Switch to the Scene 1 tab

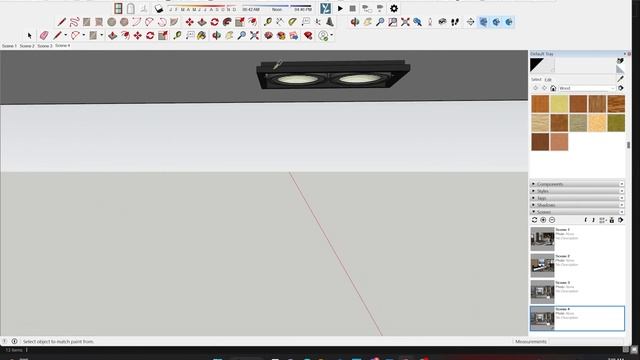point(9,46)
